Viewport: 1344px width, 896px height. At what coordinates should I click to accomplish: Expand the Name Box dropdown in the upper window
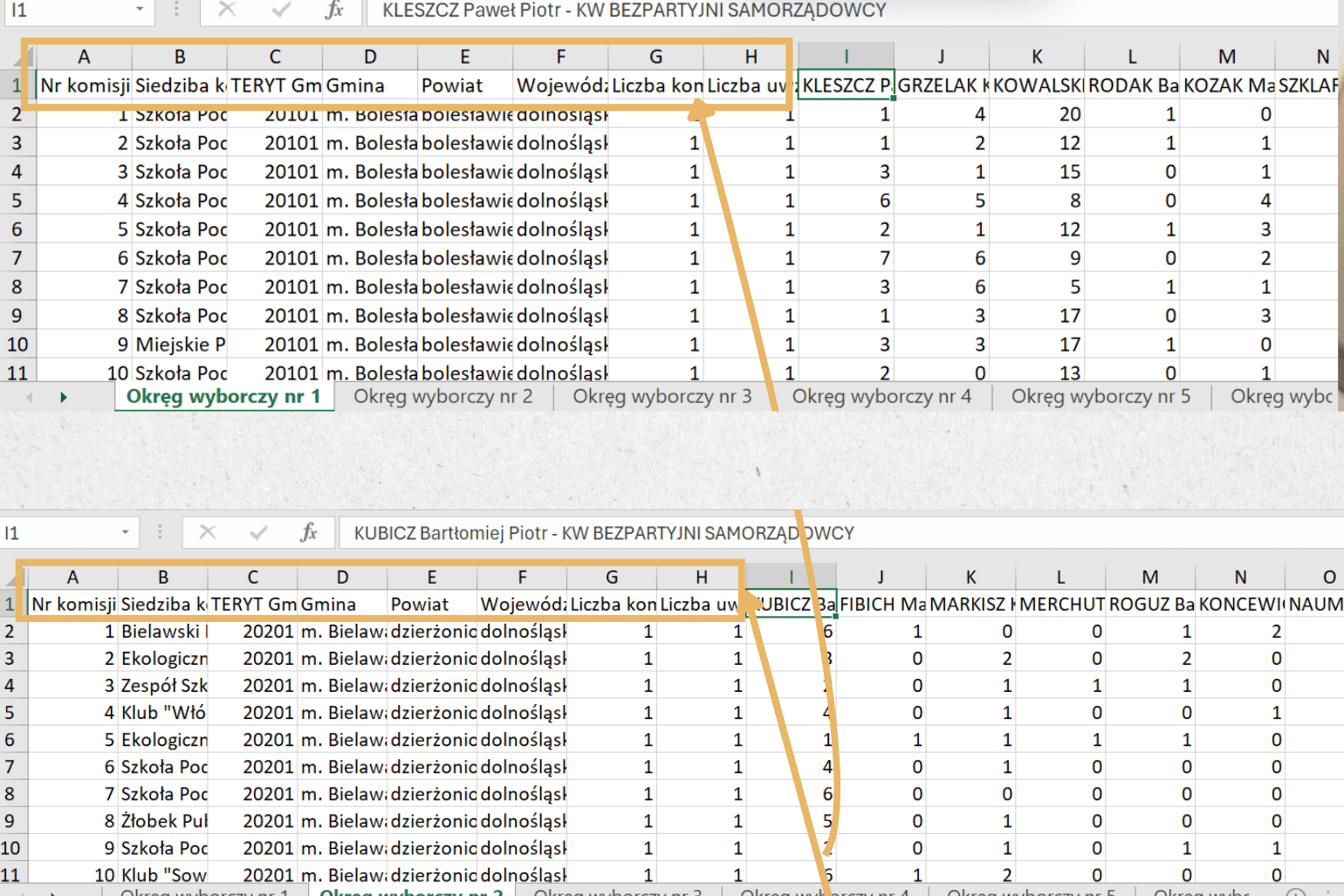click(140, 10)
